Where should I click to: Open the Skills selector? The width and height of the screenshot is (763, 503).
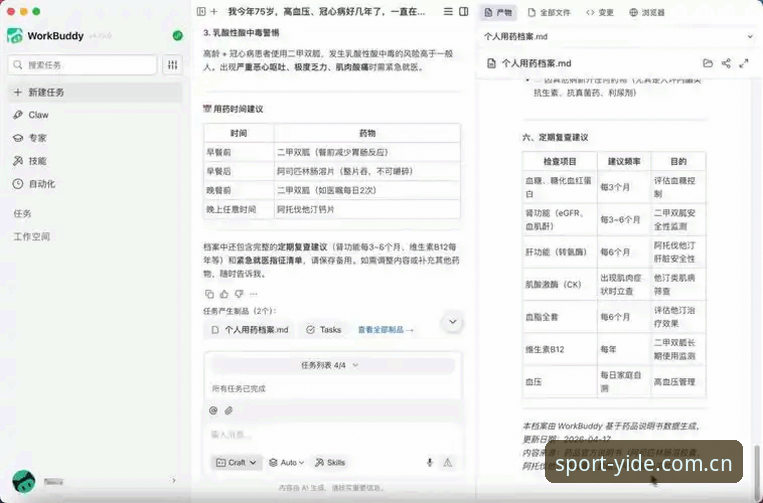330,463
